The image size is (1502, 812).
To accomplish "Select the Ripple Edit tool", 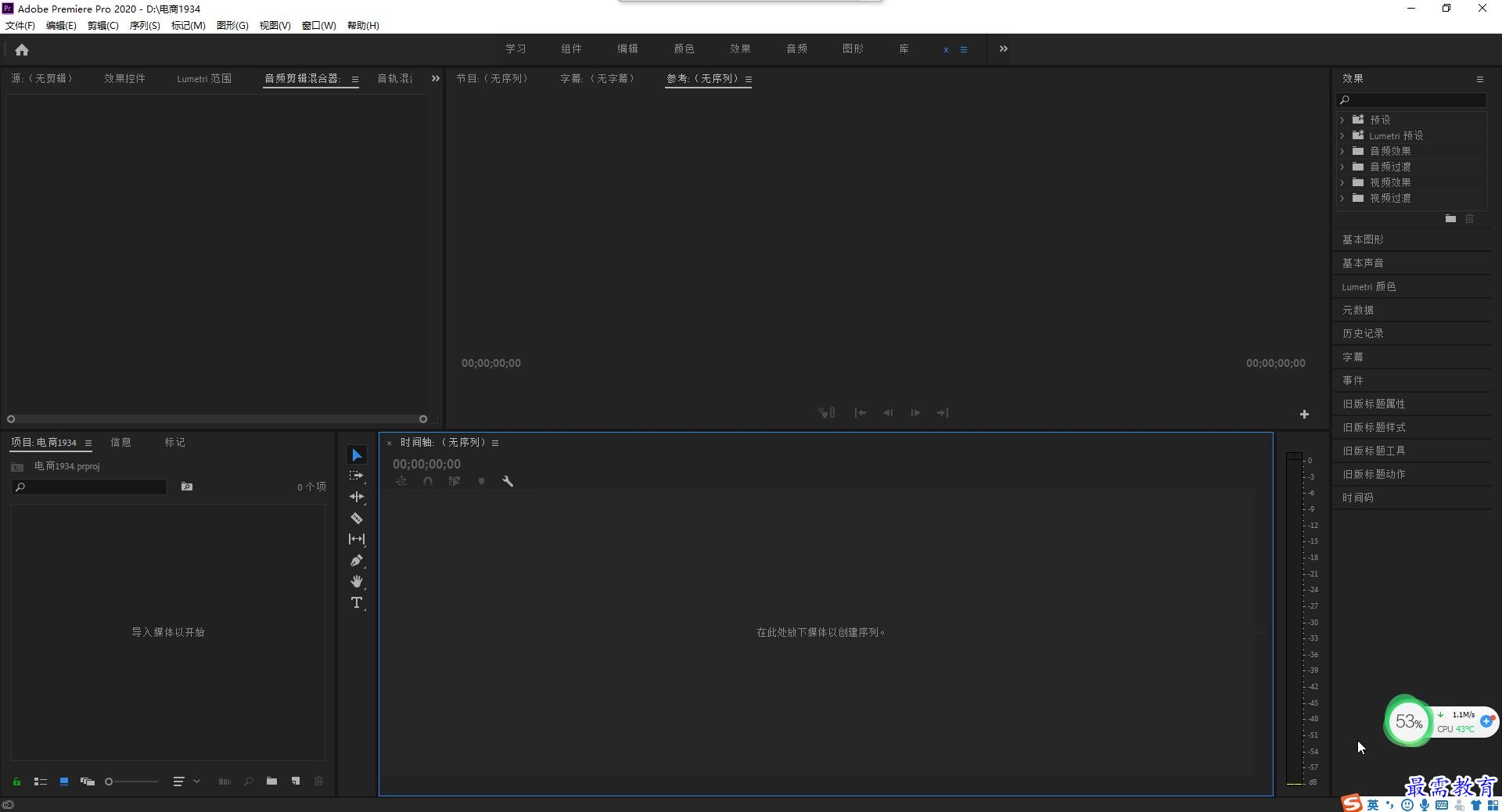I will point(357,497).
